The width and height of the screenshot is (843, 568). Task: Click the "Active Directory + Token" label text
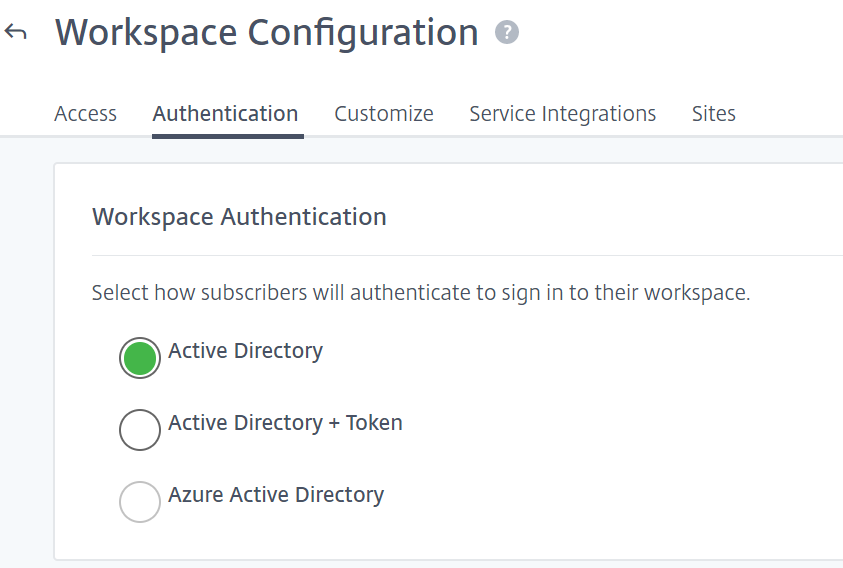pos(285,423)
